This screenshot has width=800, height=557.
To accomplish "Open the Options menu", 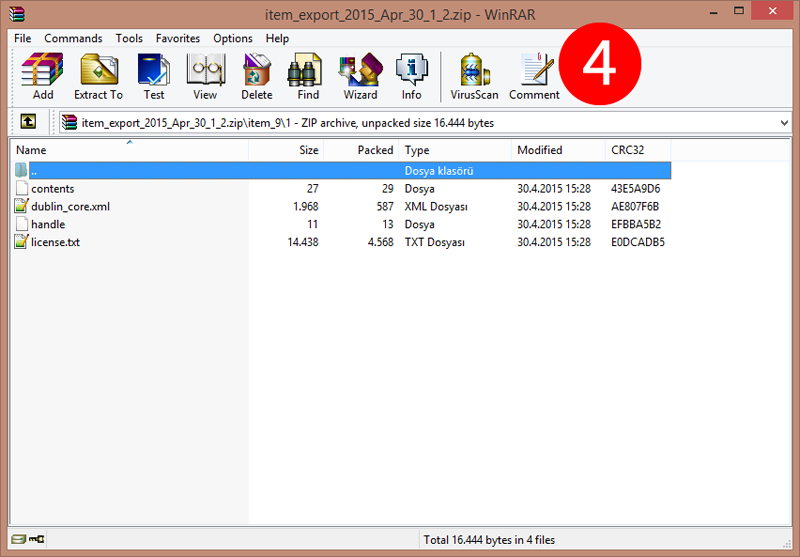I will point(233,38).
